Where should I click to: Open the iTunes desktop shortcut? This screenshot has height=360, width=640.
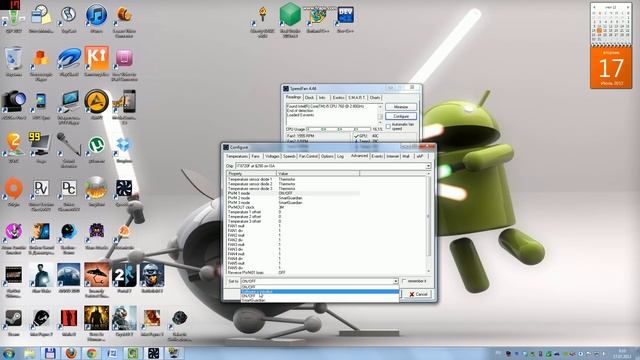coord(96,17)
